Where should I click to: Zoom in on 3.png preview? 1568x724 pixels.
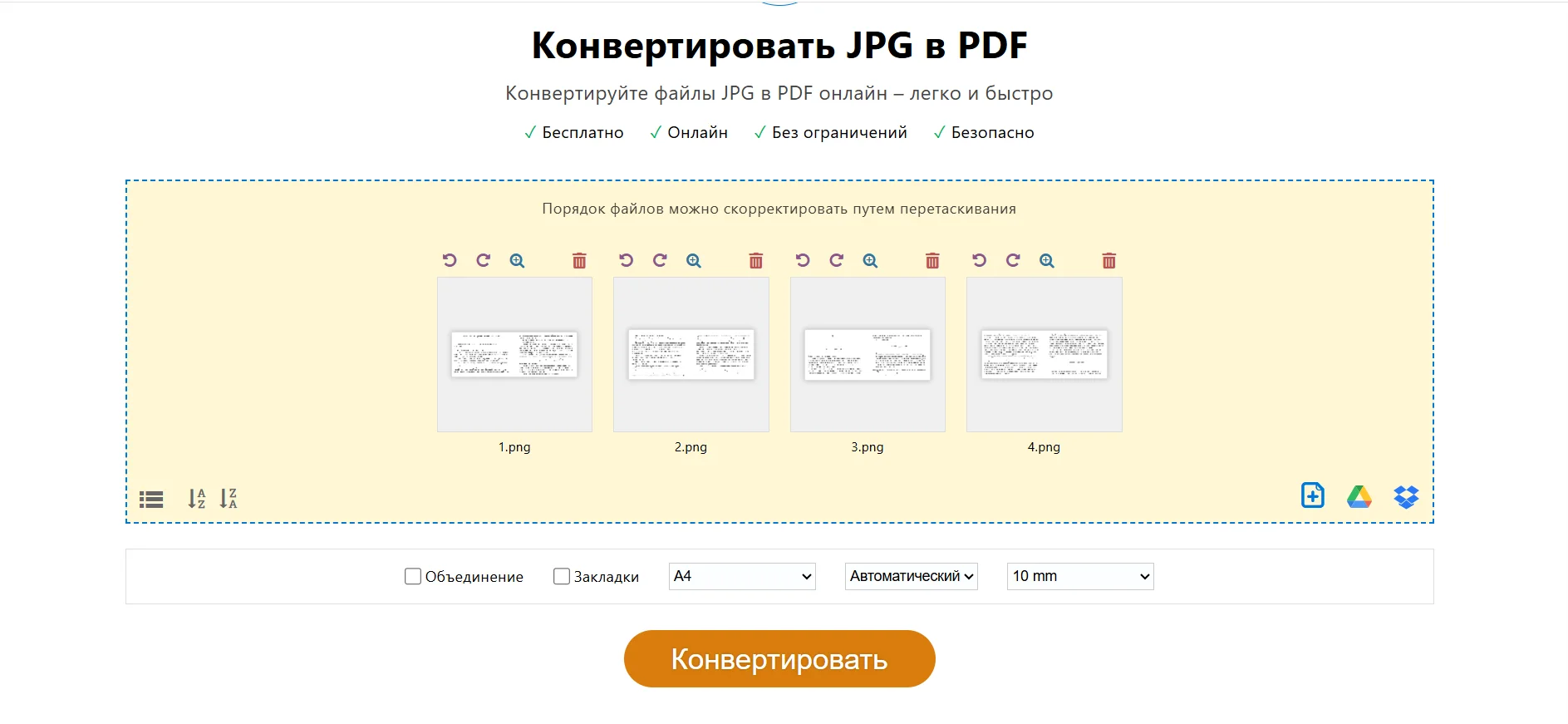tap(870, 260)
